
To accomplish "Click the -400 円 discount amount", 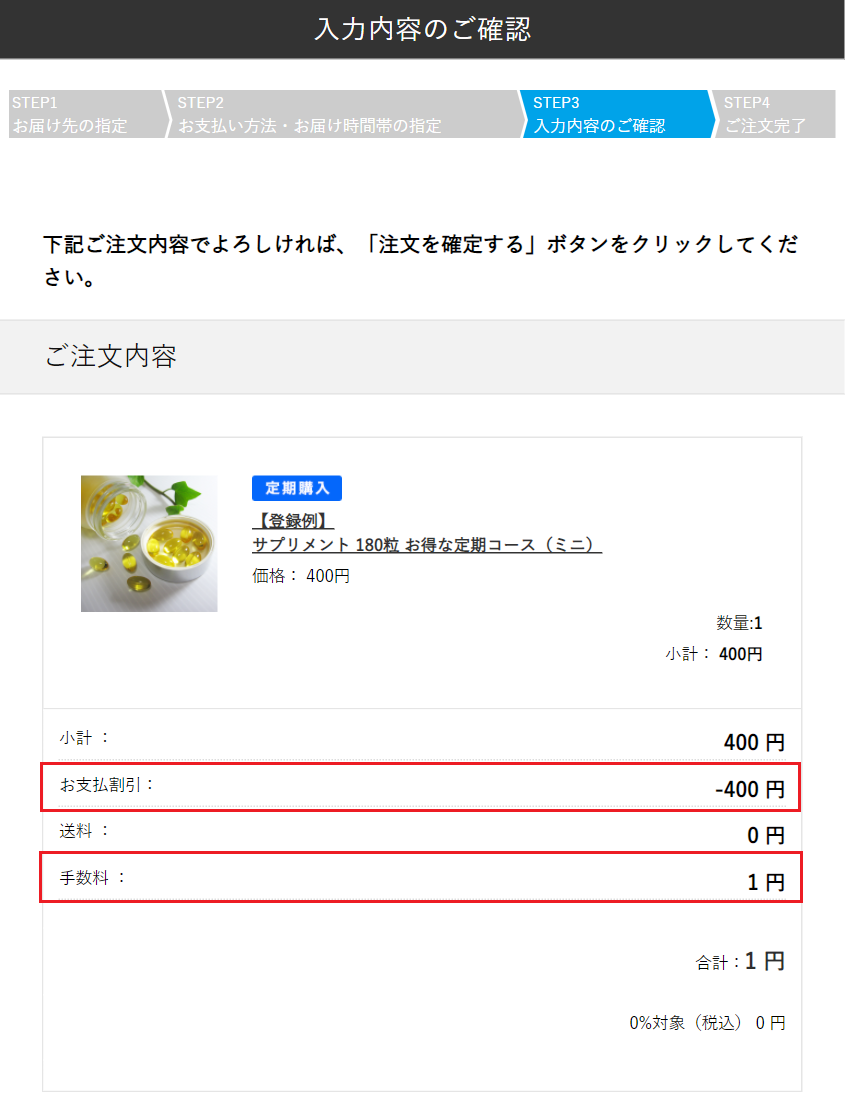I will (x=750, y=790).
